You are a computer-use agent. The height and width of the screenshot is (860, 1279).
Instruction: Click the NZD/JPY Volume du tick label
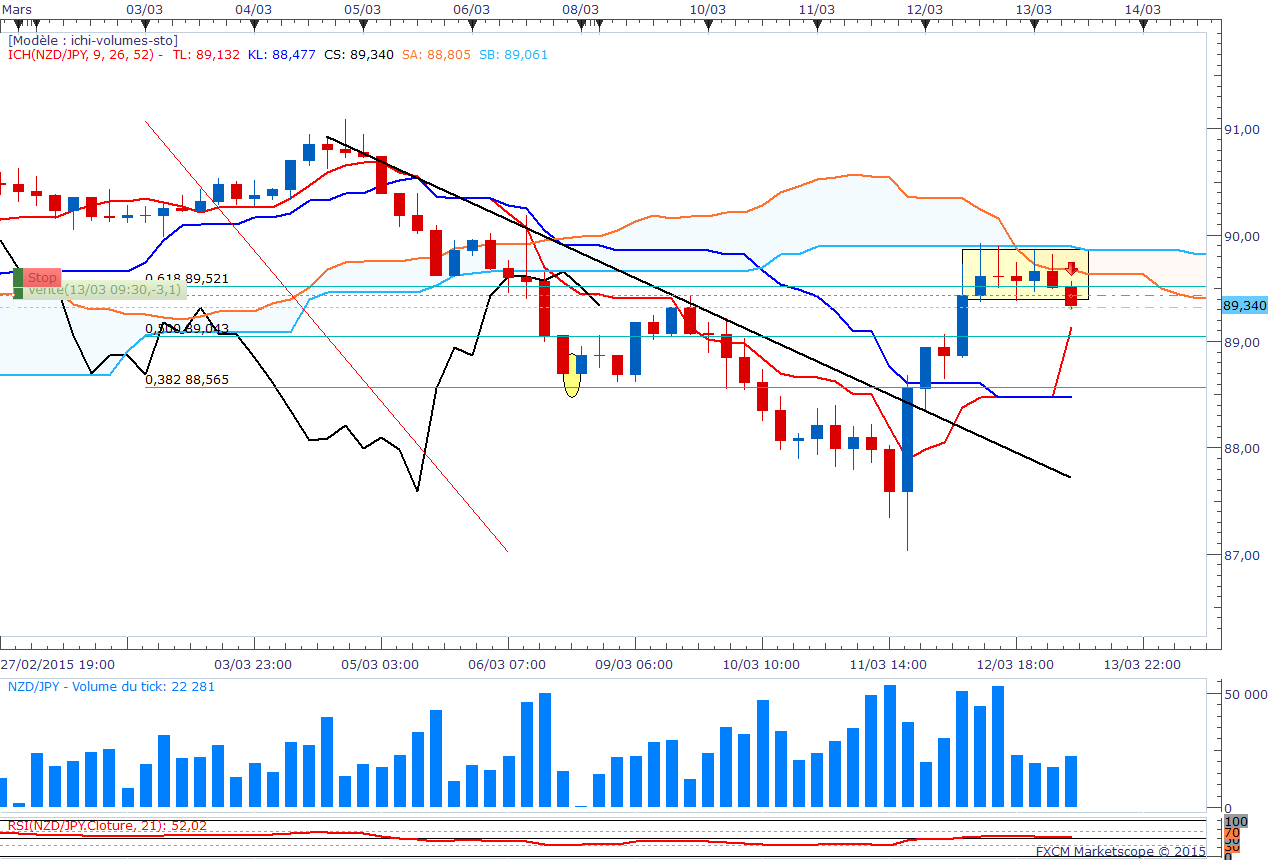coord(111,687)
